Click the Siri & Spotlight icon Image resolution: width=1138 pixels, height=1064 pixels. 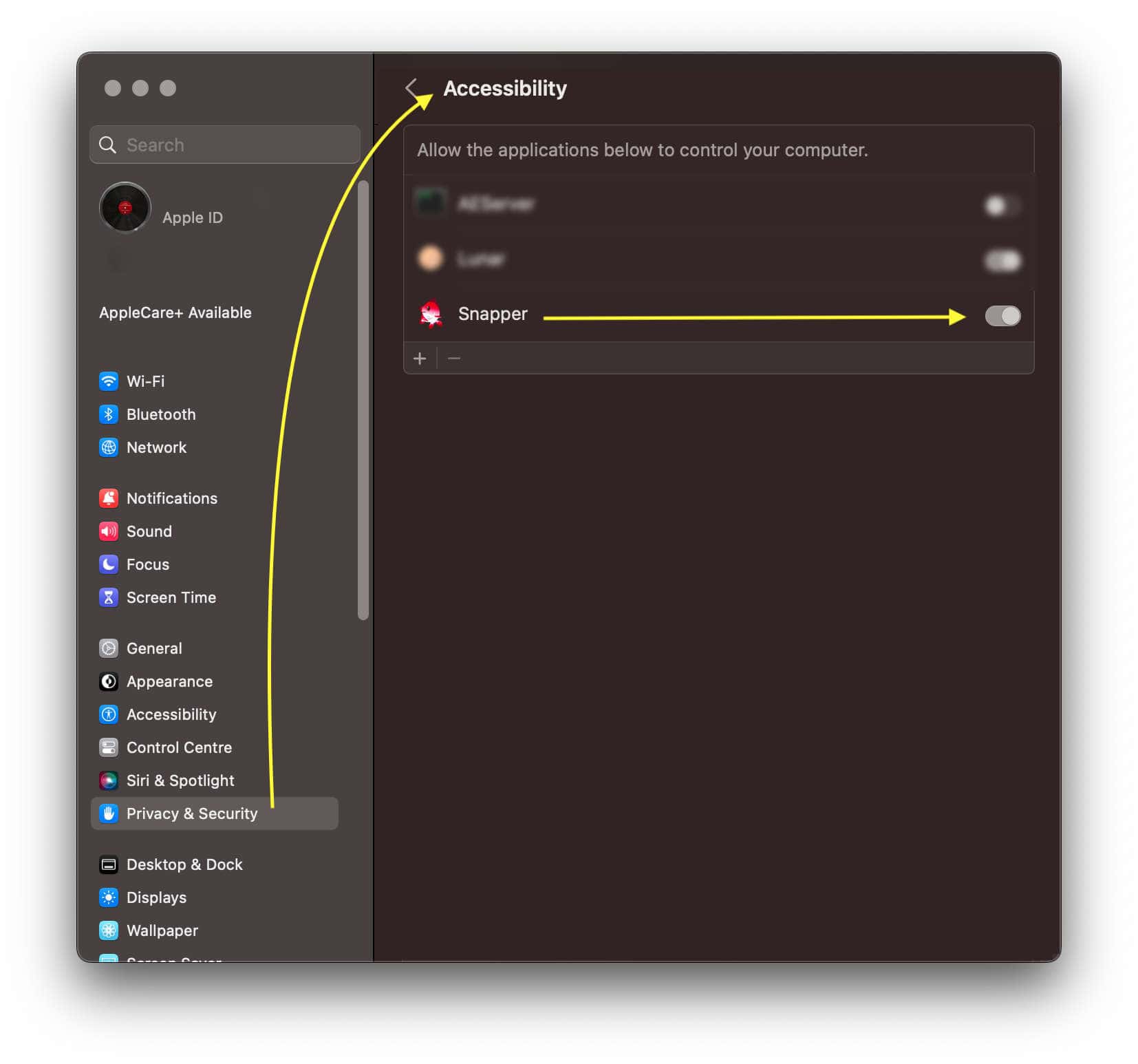pos(108,780)
